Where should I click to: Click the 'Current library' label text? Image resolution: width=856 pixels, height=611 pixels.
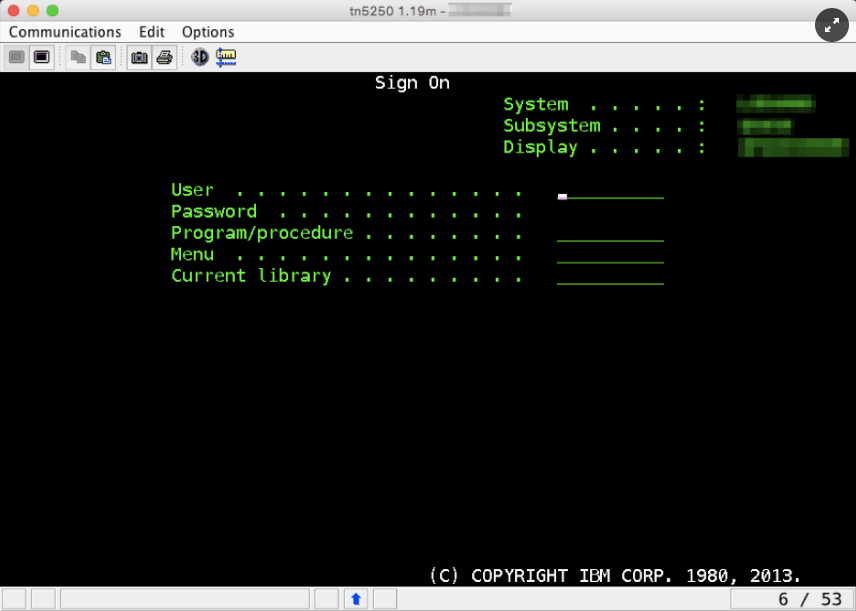pyautogui.click(x=251, y=276)
